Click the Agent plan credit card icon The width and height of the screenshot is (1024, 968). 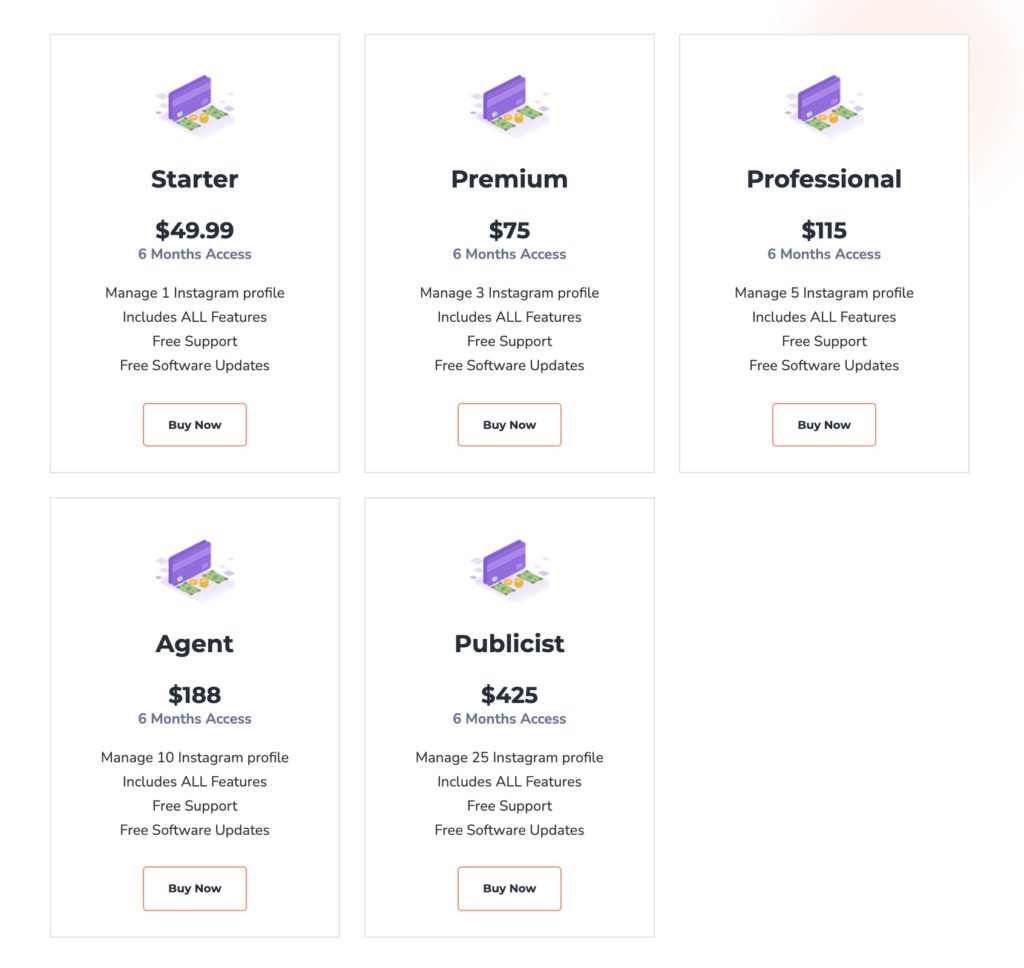point(195,570)
